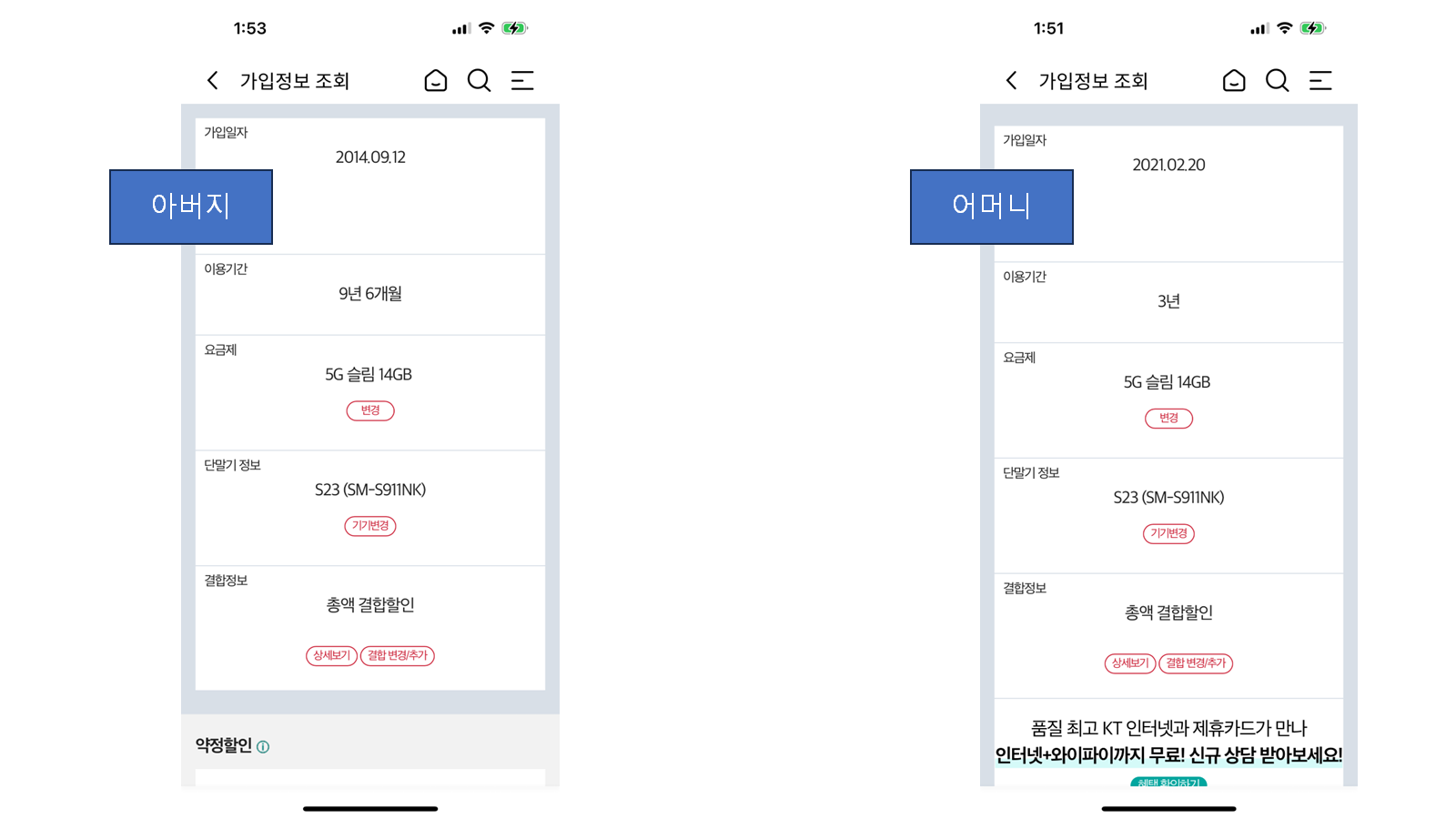Tap 상세보기 under 결합정보 on the left phone
The height and width of the screenshot is (819, 1456).
331,655
